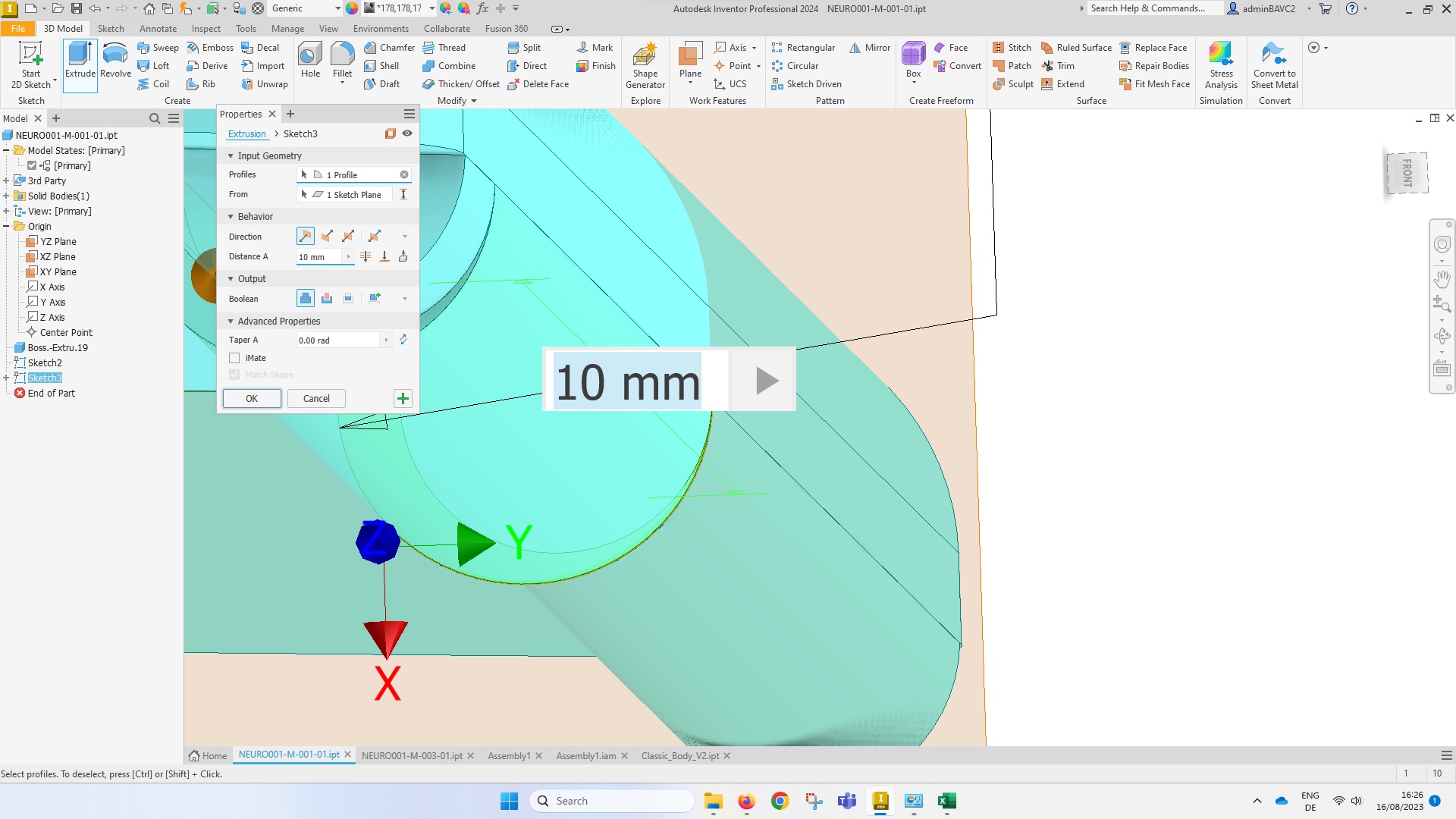Select Convert to Sheet Metal
Image resolution: width=1456 pixels, height=819 pixels.
1274,64
